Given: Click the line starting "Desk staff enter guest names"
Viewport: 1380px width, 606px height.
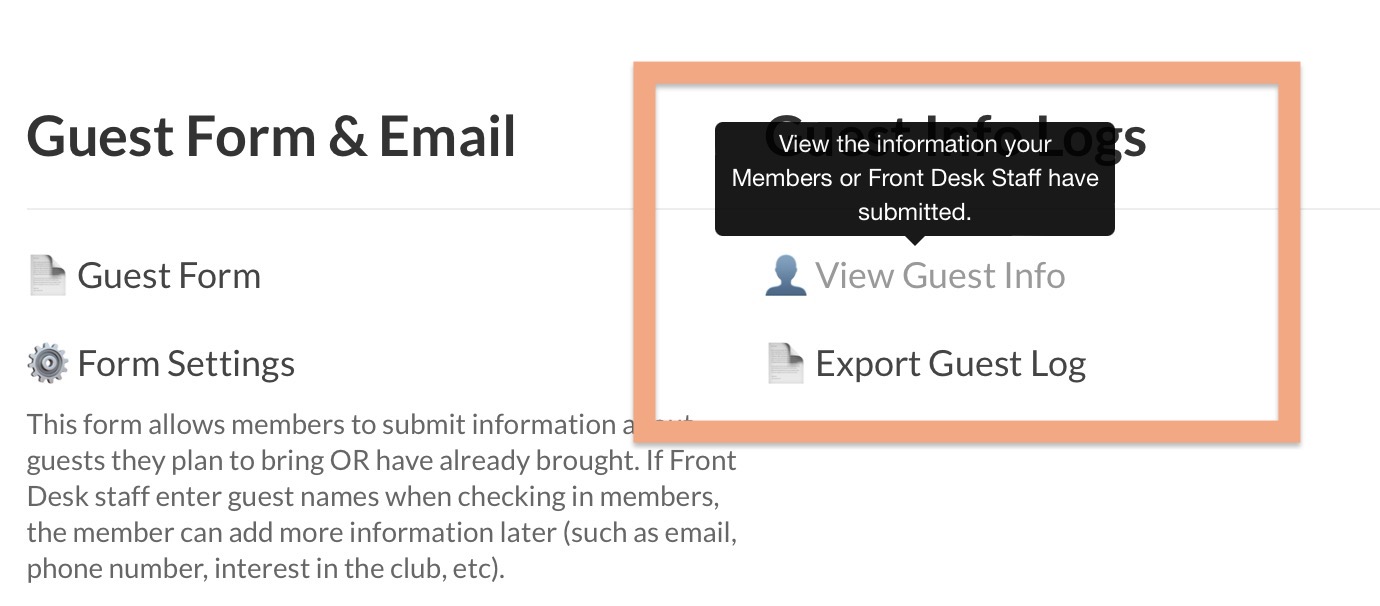Looking at the screenshot, I should point(372,496).
